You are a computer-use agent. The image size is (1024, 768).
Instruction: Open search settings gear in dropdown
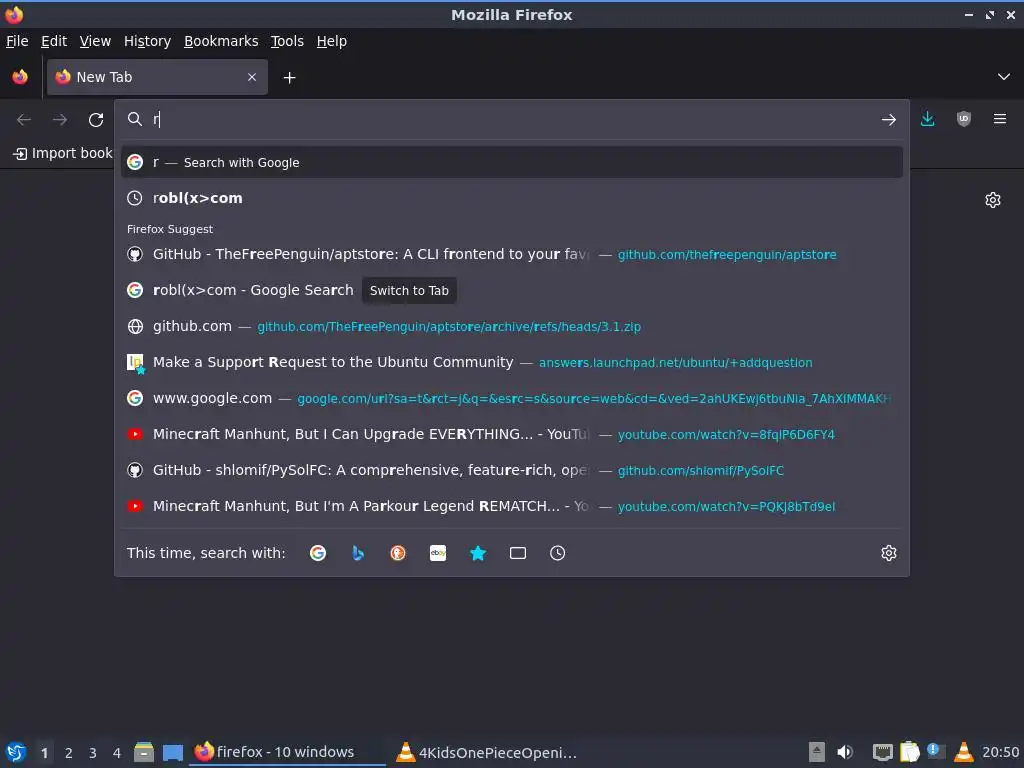(889, 553)
